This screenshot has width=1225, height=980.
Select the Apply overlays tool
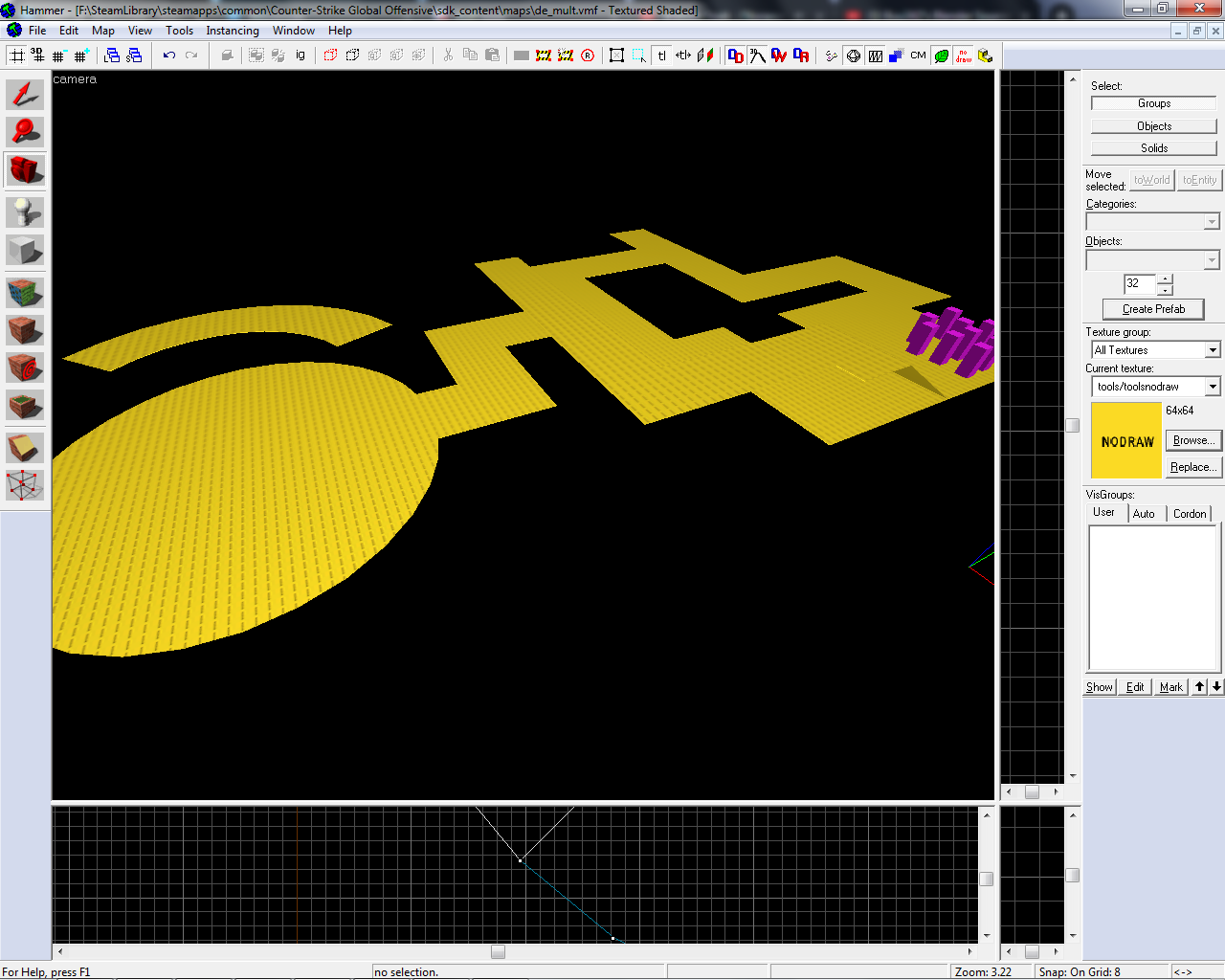[25, 406]
